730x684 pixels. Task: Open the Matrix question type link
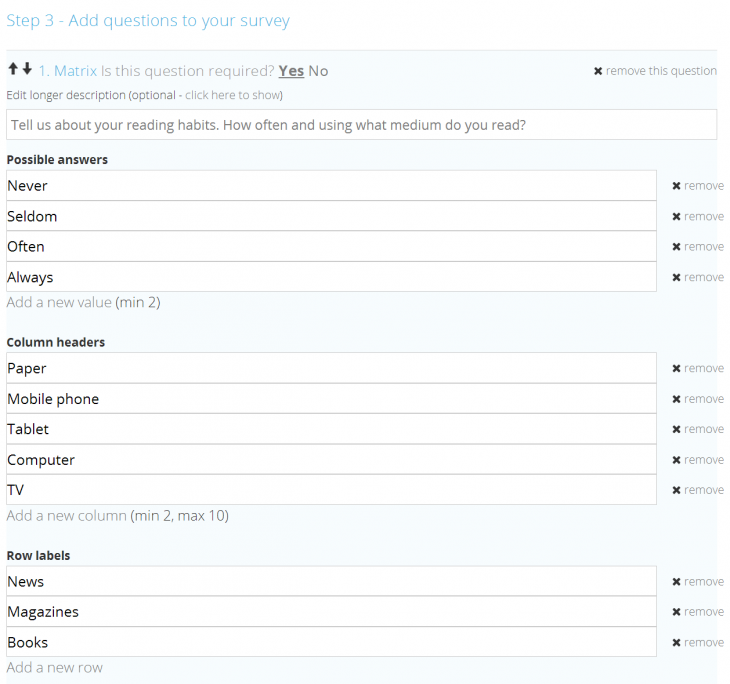[75, 71]
